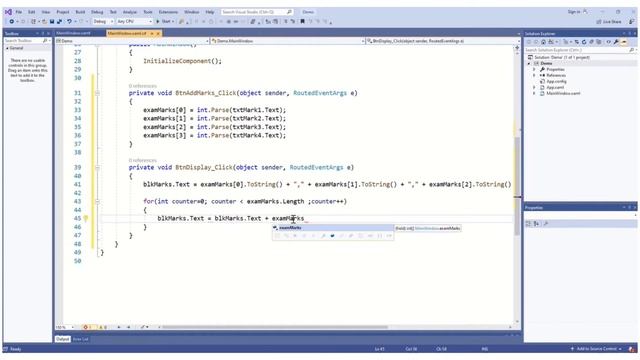Toggle the highlighted Preview Selected Items icon

point(624,42)
